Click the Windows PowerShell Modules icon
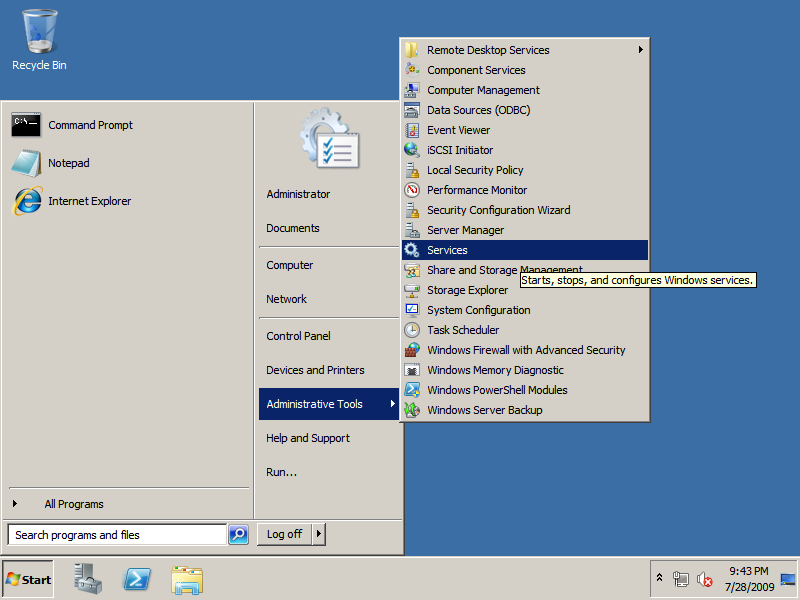800x600 pixels. 412,390
